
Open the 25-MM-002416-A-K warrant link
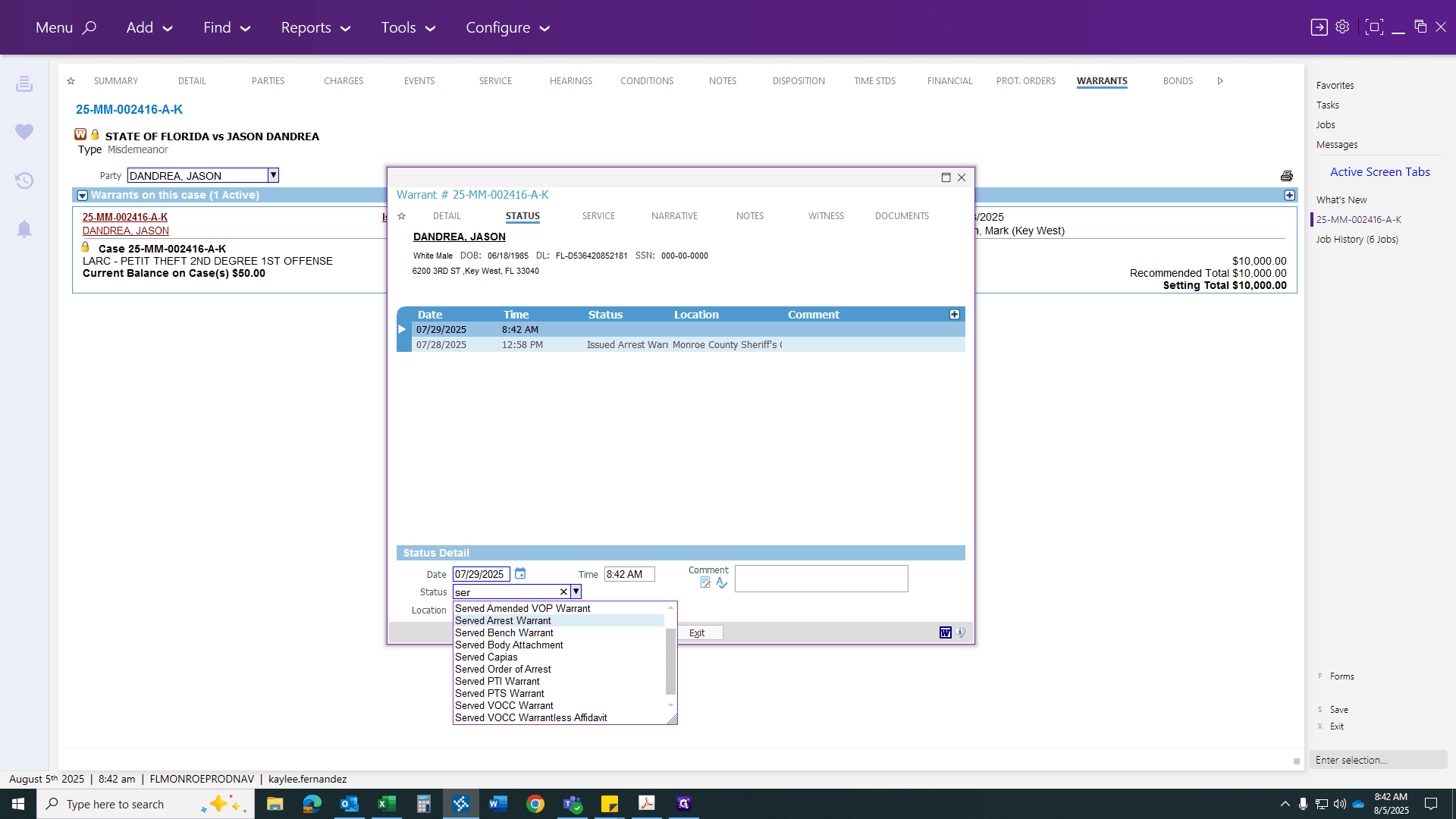pos(125,217)
